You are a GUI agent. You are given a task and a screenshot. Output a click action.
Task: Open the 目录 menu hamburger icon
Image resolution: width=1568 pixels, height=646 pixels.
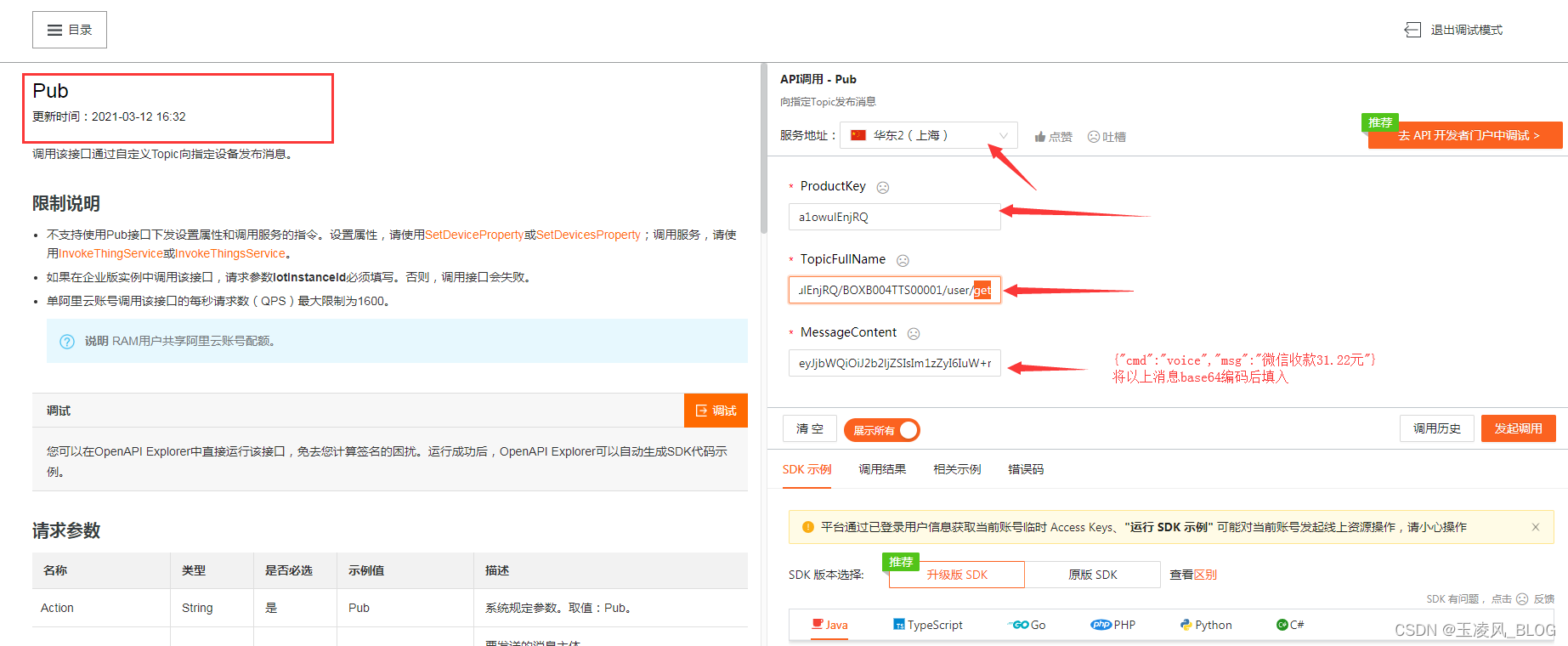point(54,30)
